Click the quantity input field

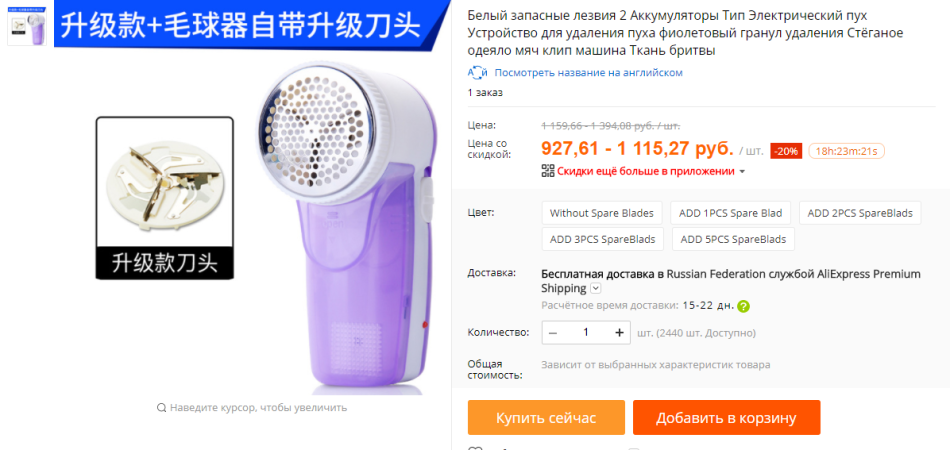tap(586, 333)
